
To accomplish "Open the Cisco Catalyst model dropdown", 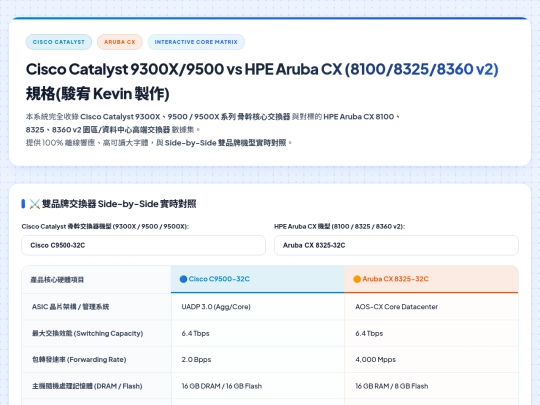I will click(143, 245).
